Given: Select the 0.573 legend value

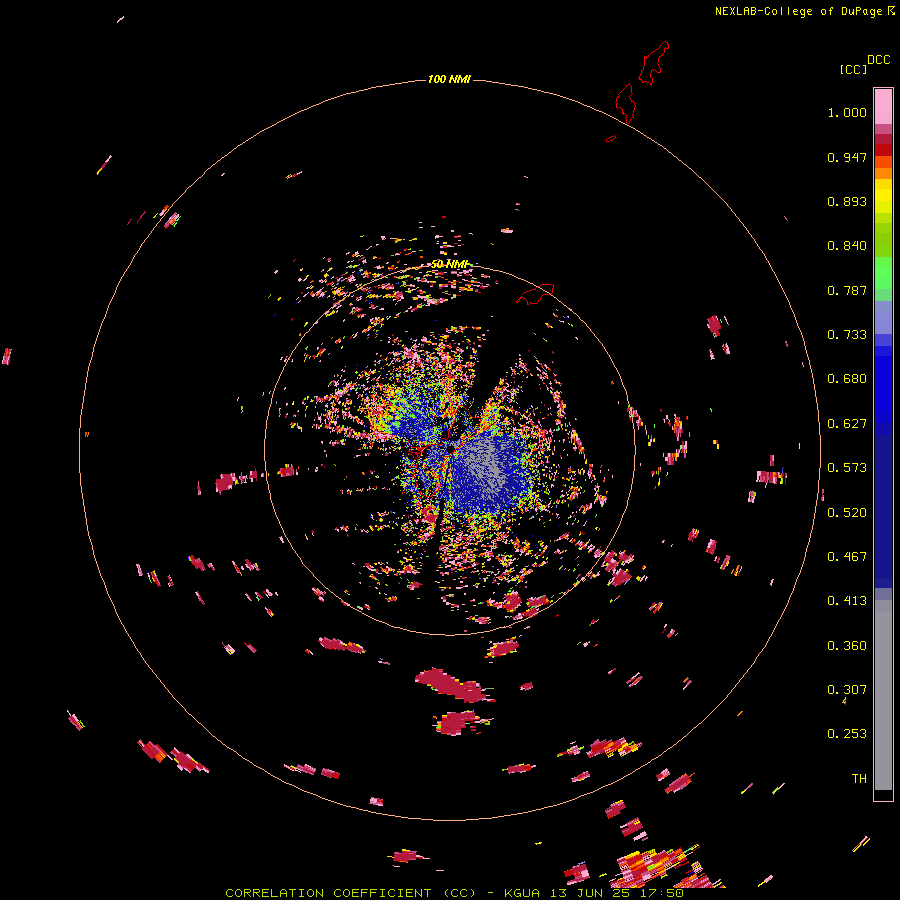Looking at the screenshot, I should pos(847,468).
